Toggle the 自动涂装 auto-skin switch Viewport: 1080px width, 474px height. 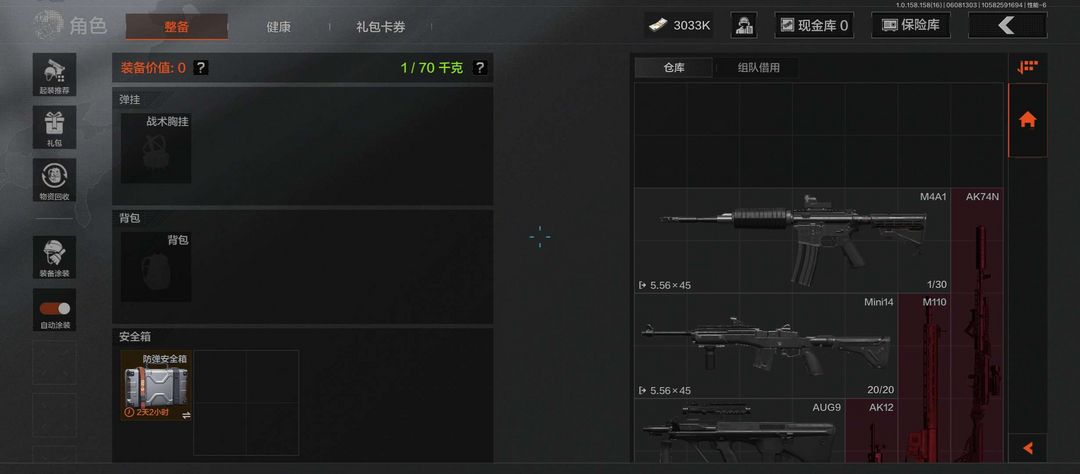tap(54, 309)
